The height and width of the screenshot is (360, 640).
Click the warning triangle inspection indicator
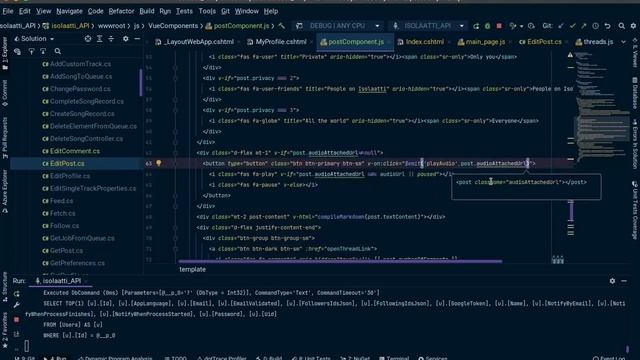pyautogui.click(x=570, y=55)
